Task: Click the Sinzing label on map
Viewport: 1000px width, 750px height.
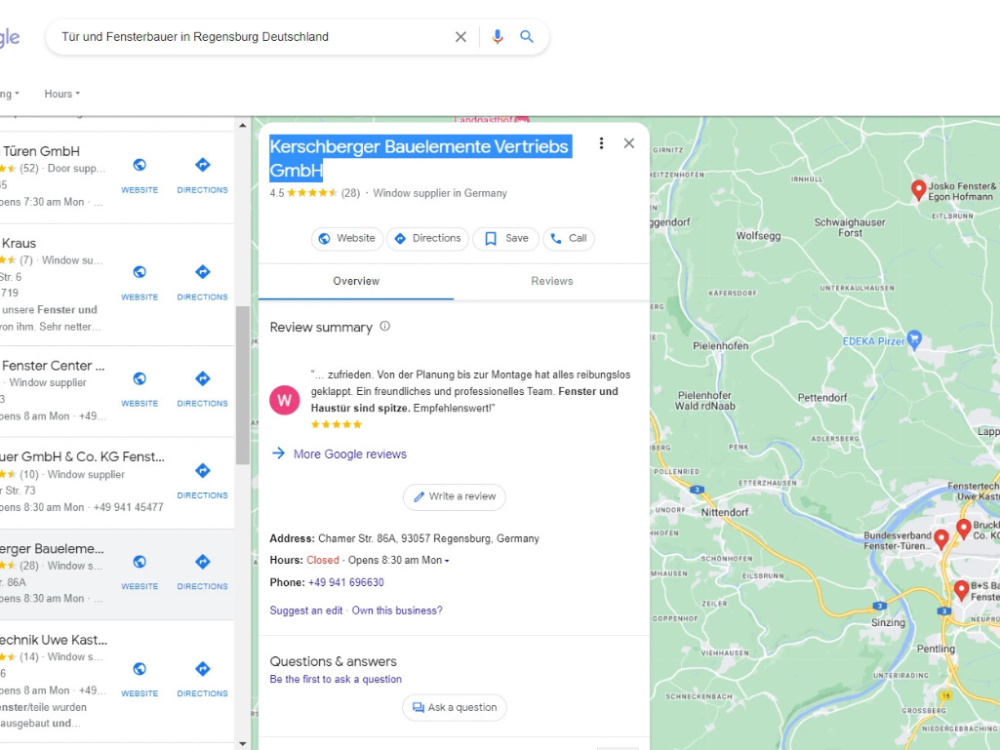Action: click(888, 622)
